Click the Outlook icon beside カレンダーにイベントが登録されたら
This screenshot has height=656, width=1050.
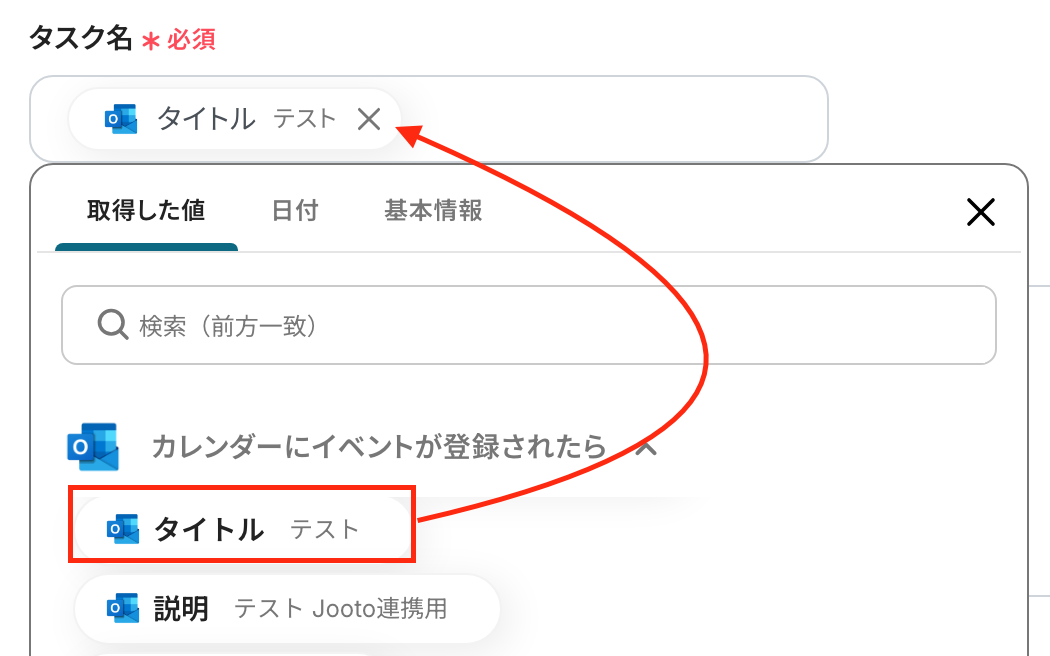[92, 447]
